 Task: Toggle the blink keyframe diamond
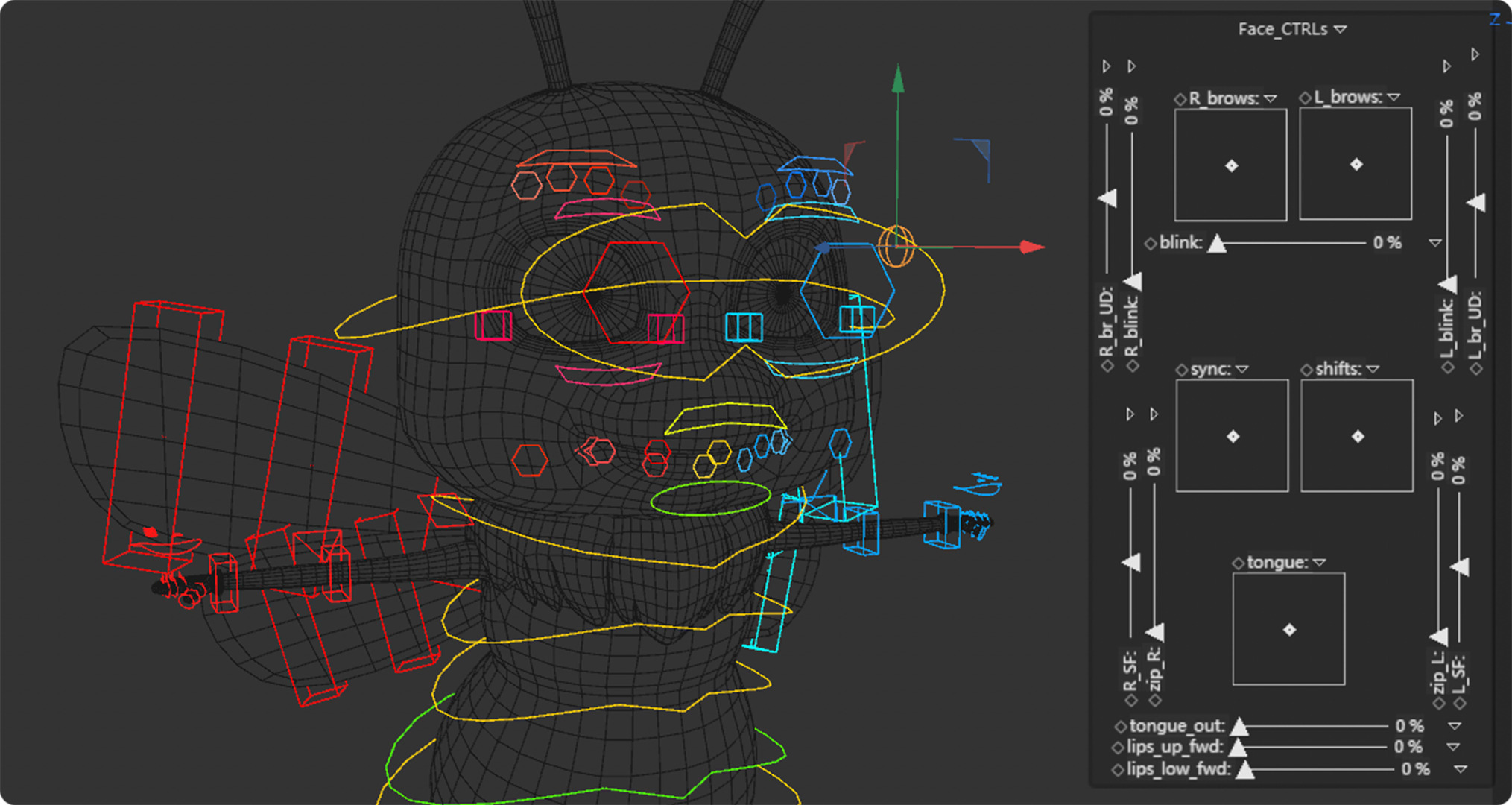pyautogui.click(x=1151, y=244)
